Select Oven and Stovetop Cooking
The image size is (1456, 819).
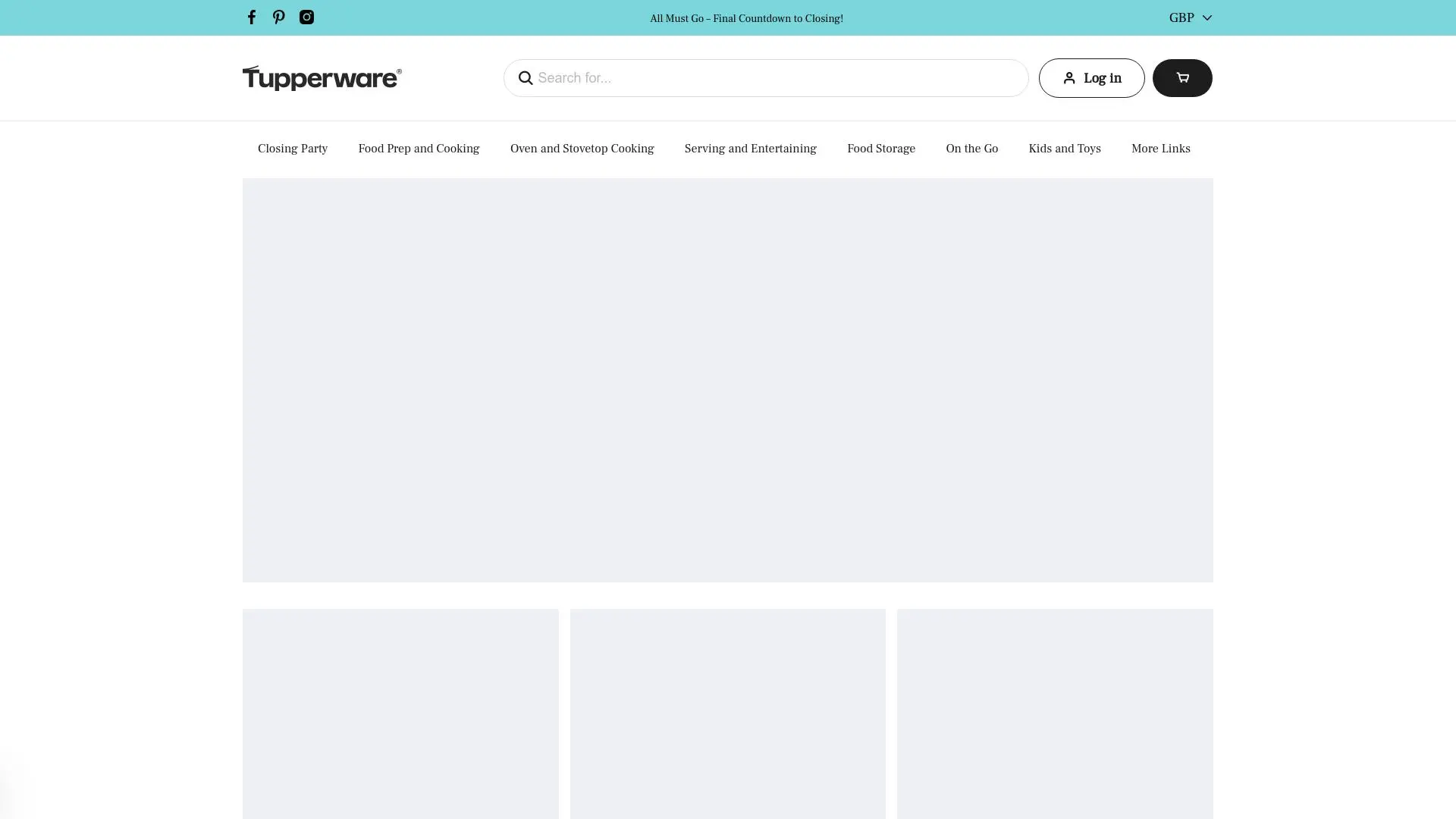582,149
